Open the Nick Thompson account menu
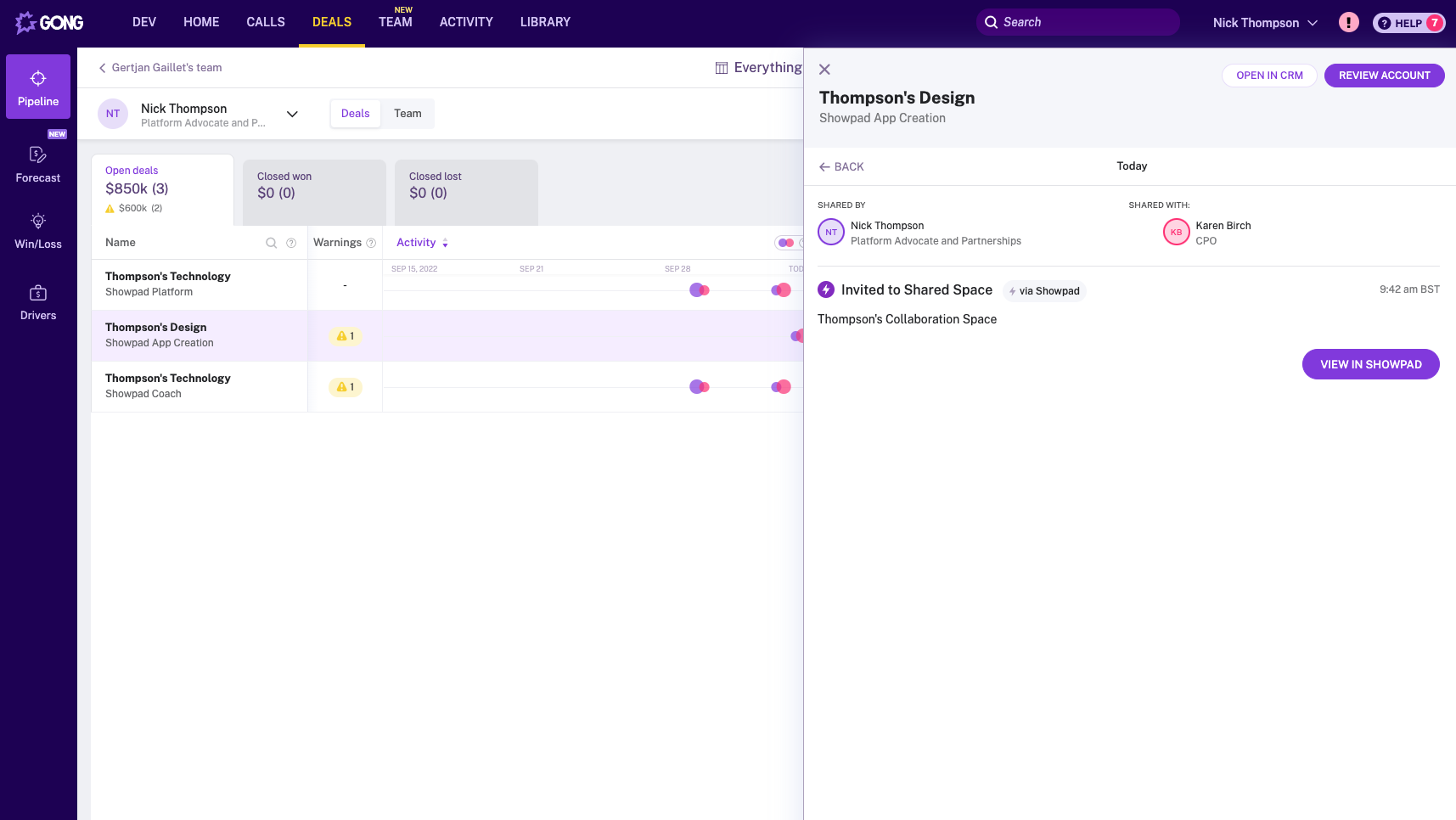1456x820 pixels. (1265, 23)
